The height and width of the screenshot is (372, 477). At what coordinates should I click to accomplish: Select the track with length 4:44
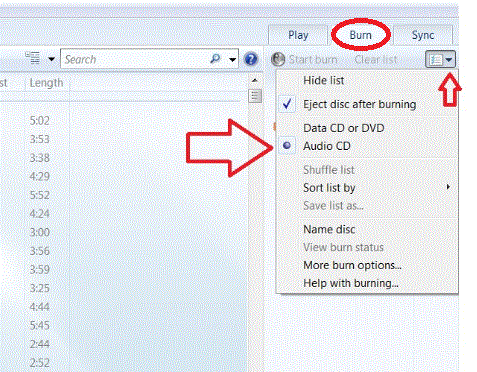[x=39, y=307]
